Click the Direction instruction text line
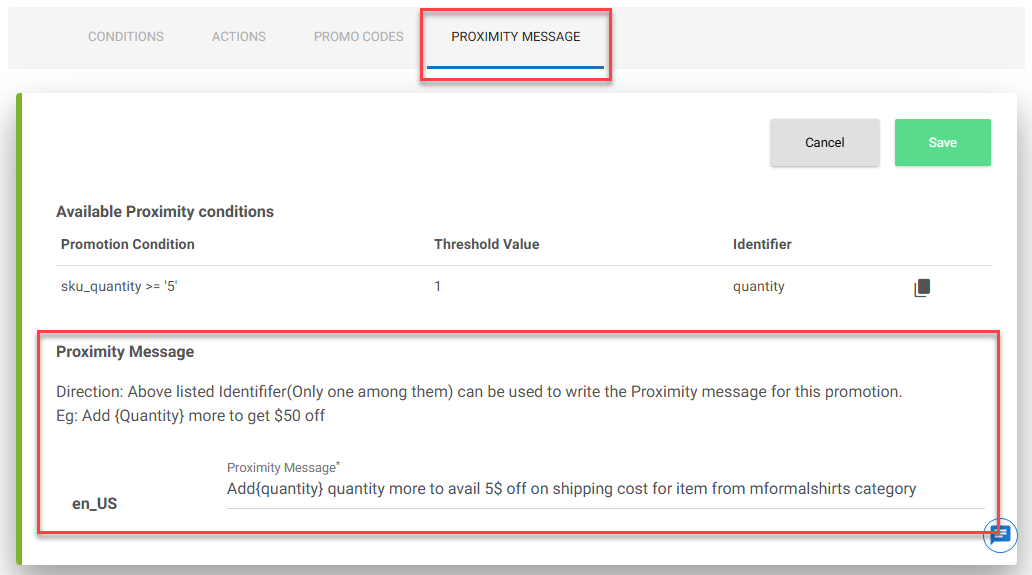The image size is (1032, 575). coord(479,392)
